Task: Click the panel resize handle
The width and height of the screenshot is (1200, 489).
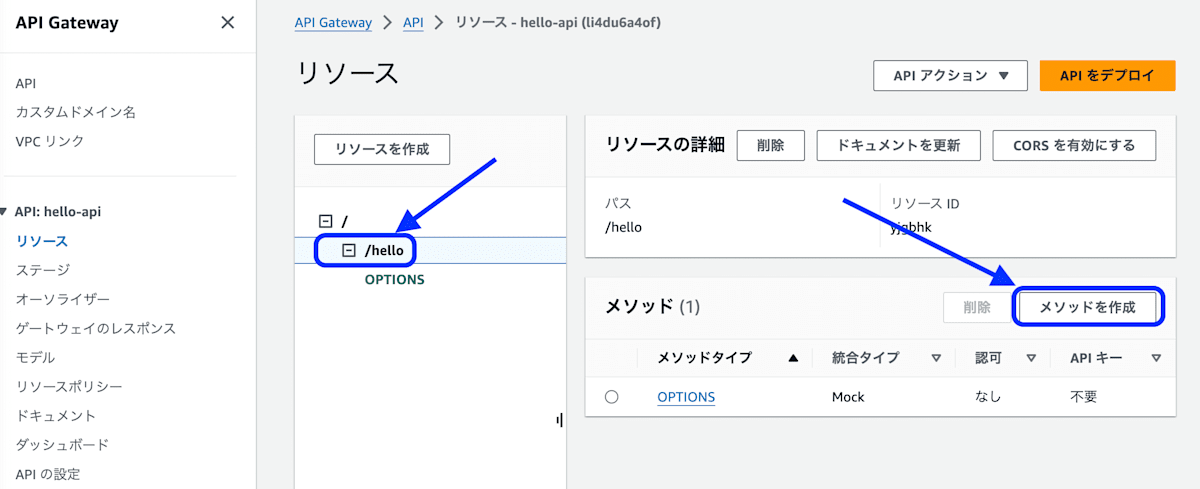Action: pyautogui.click(x=559, y=420)
